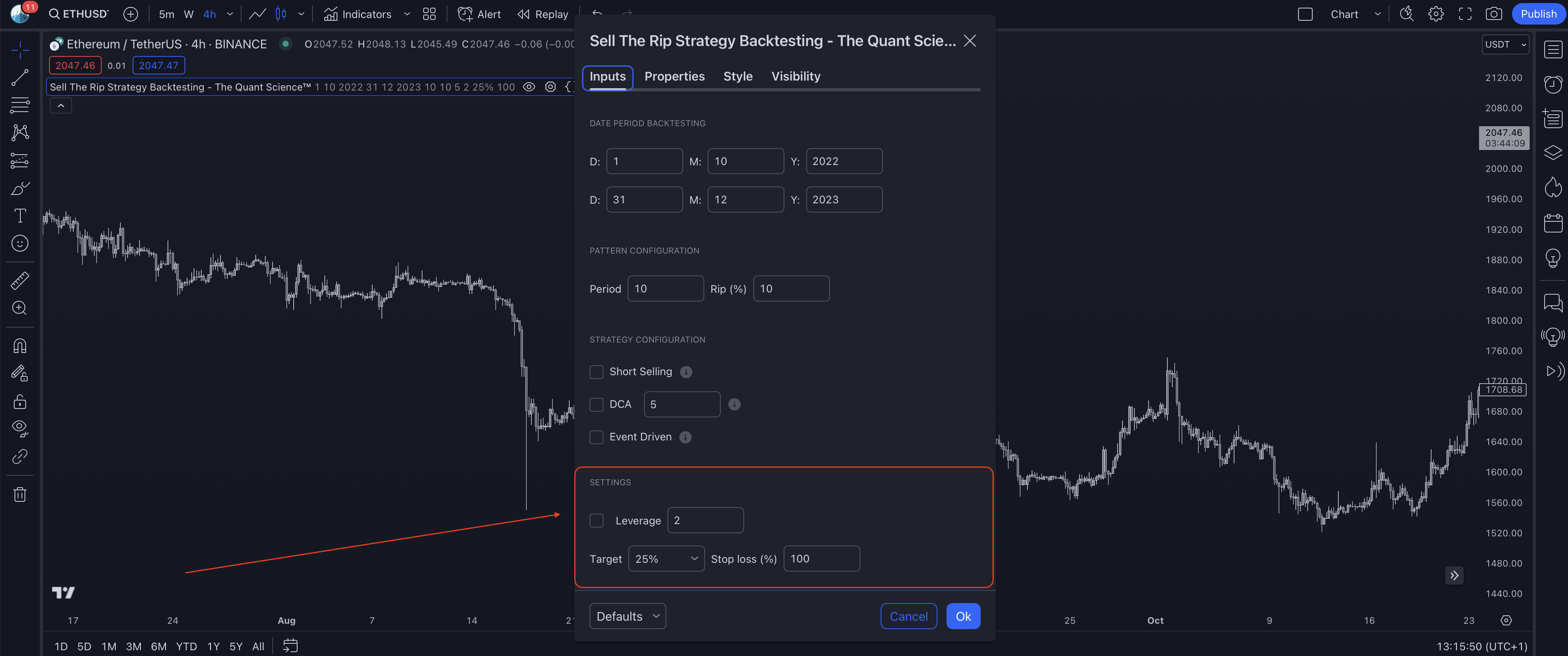Screen dimensions: 1568x656
Task: Open the Target percentage dropdown
Action: [x=666, y=559]
